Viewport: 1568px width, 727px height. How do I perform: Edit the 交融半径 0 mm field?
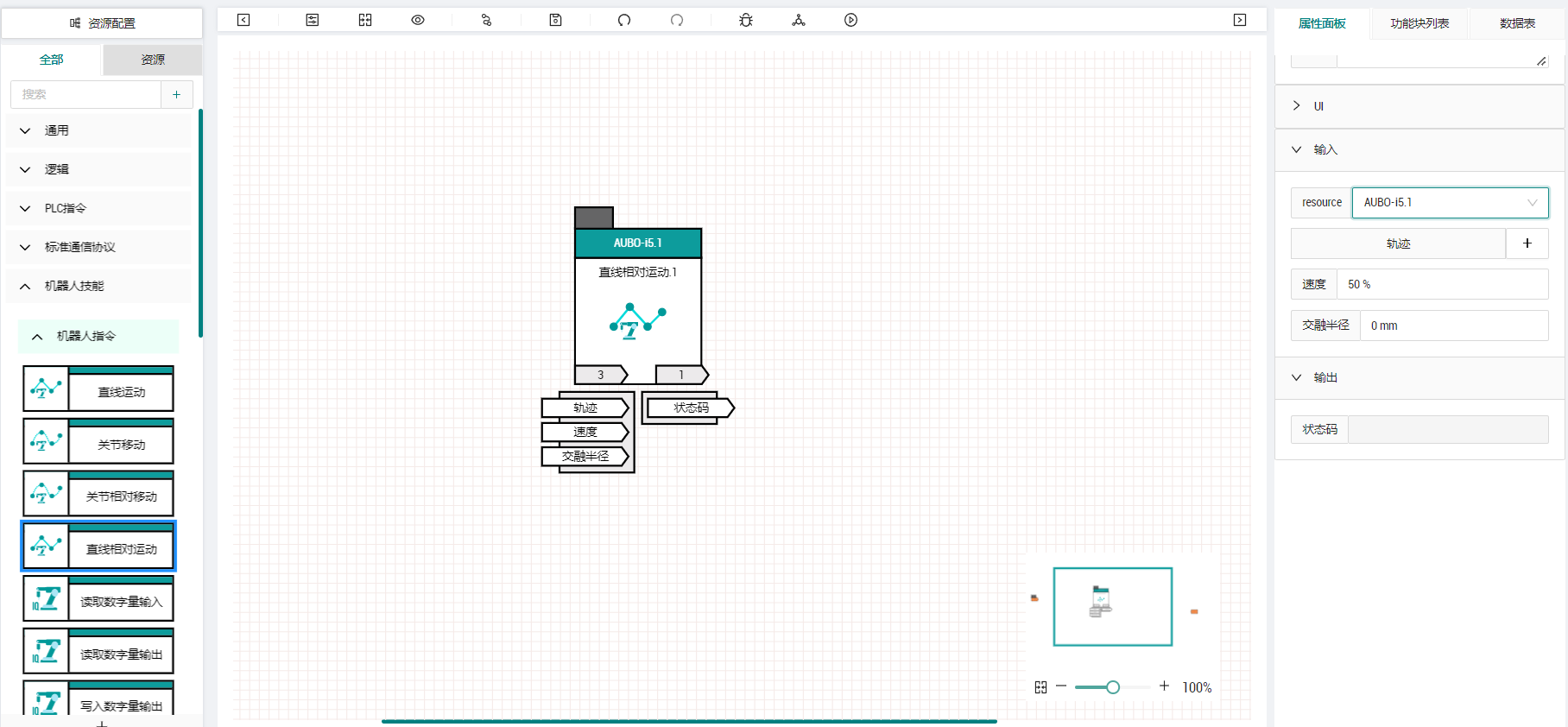(x=1454, y=326)
